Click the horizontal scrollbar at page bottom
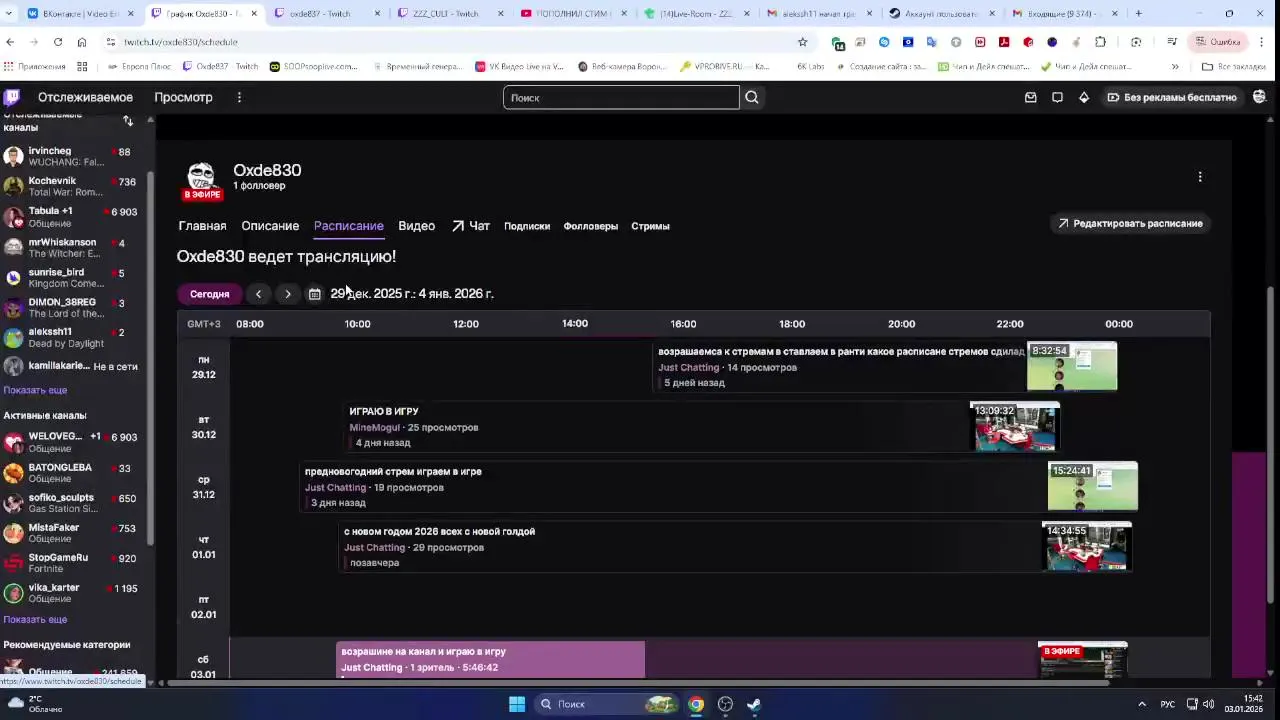 point(640,683)
